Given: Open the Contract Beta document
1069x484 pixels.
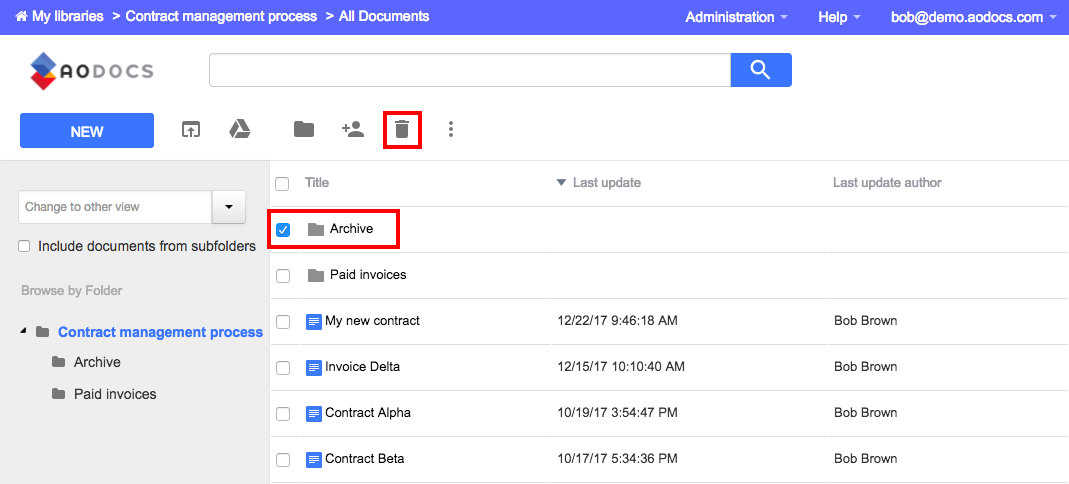Looking at the screenshot, I should 365,459.
